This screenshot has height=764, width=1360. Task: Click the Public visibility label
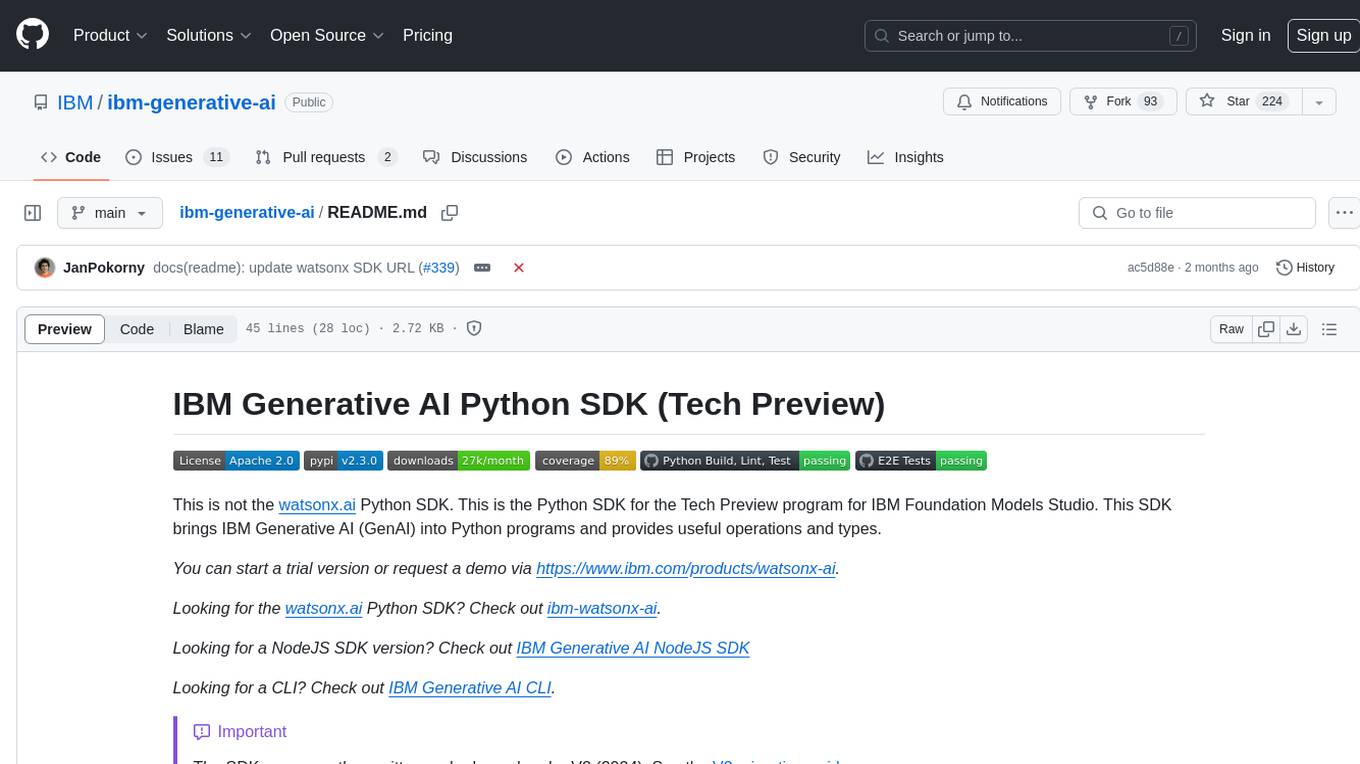coord(309,102)
